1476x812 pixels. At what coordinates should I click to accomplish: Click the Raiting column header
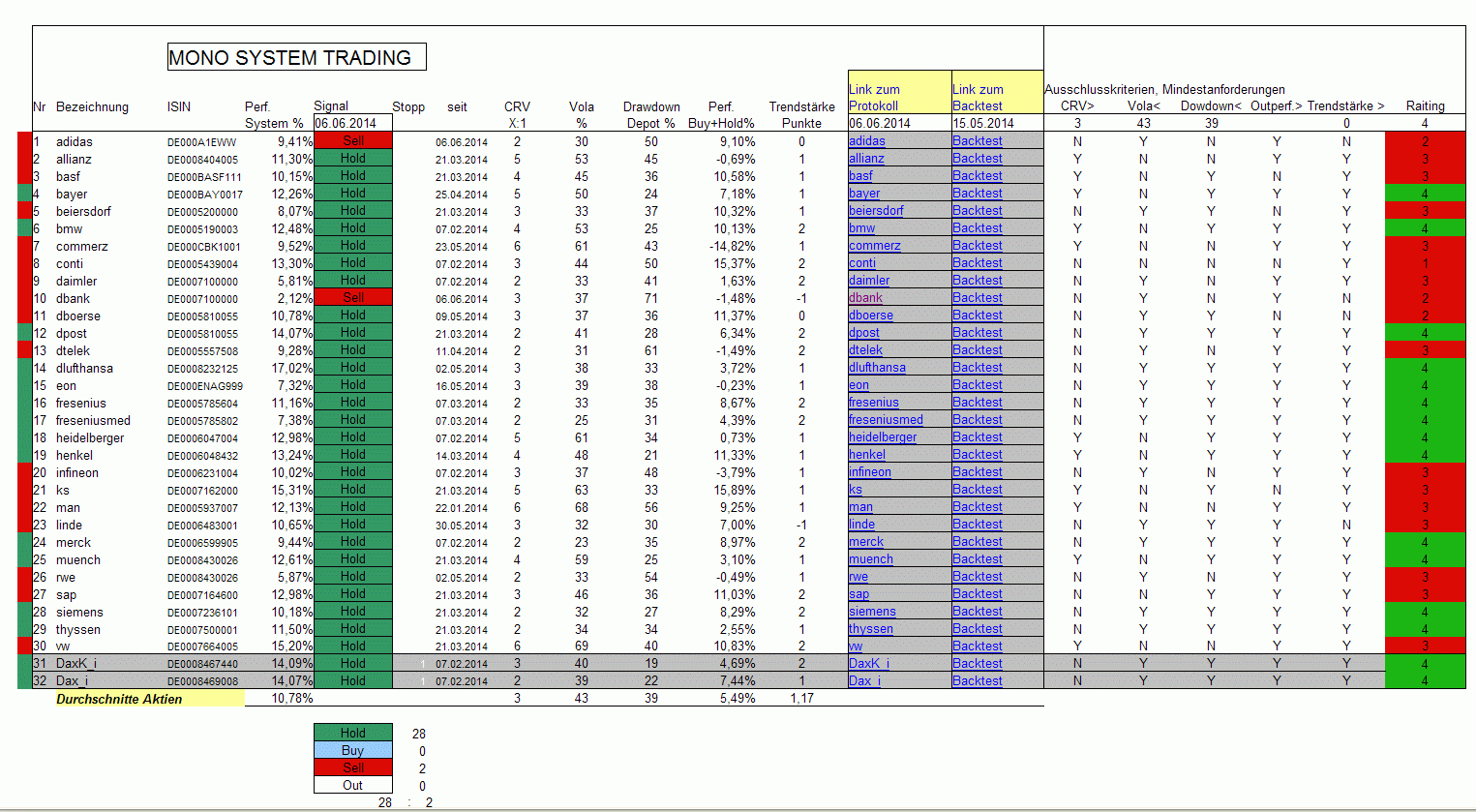click(x=1425, y=106)
